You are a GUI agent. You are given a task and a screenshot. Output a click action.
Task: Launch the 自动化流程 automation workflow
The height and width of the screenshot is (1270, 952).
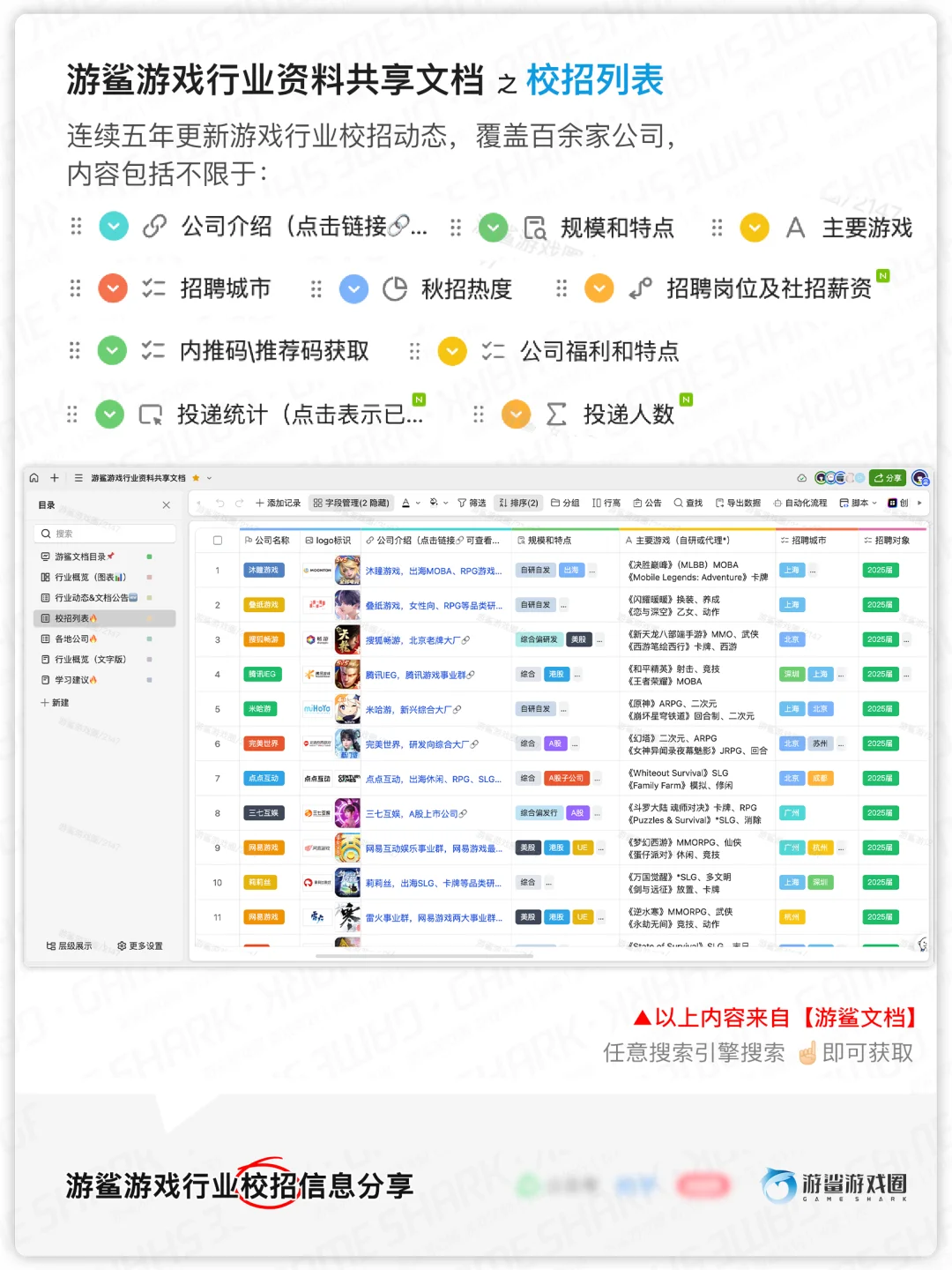pyautogui.click(x=800, y=503)
